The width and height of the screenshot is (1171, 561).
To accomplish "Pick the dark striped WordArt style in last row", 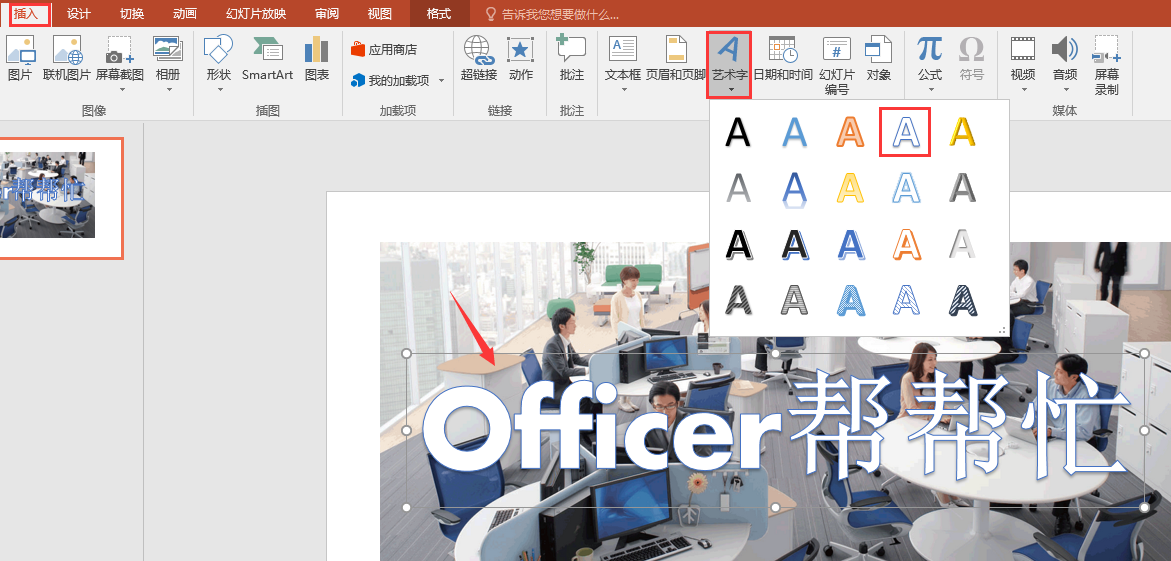I will point(962,300).
